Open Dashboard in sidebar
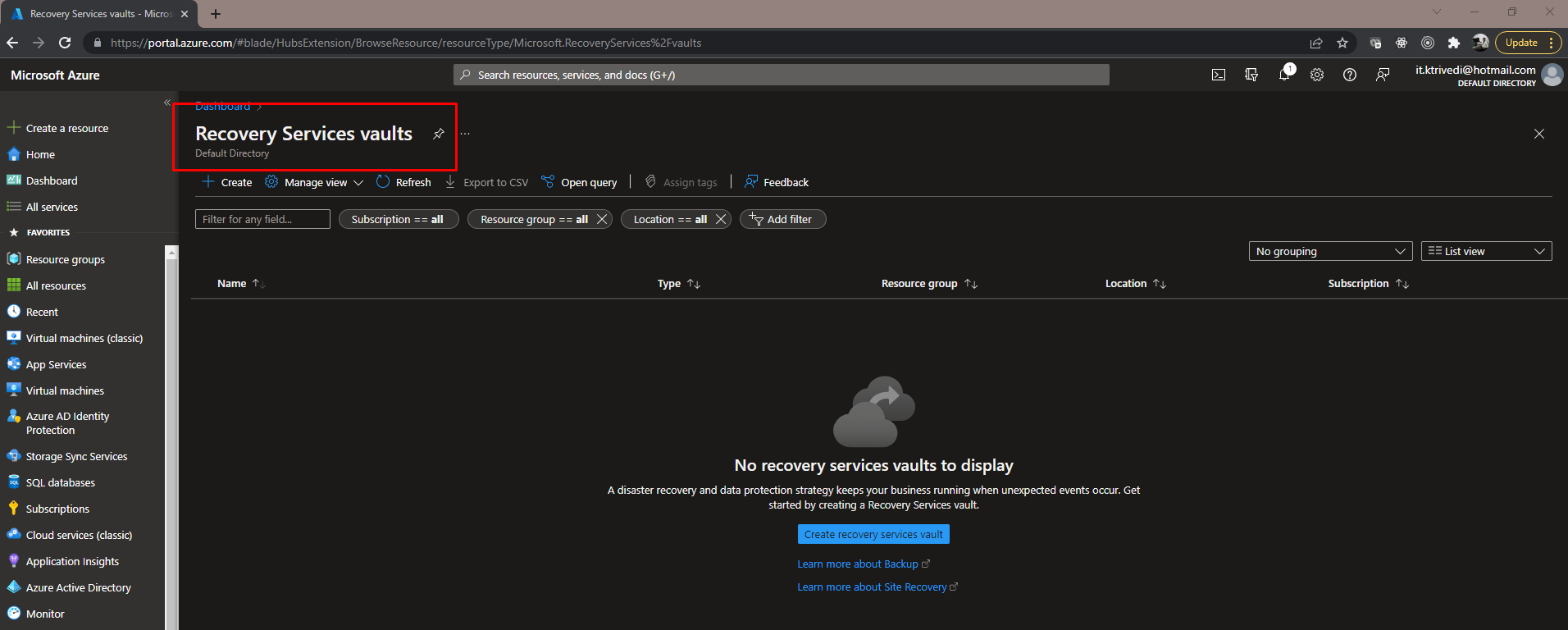This screenshot has height=630, width=1568. coord(52,180)
